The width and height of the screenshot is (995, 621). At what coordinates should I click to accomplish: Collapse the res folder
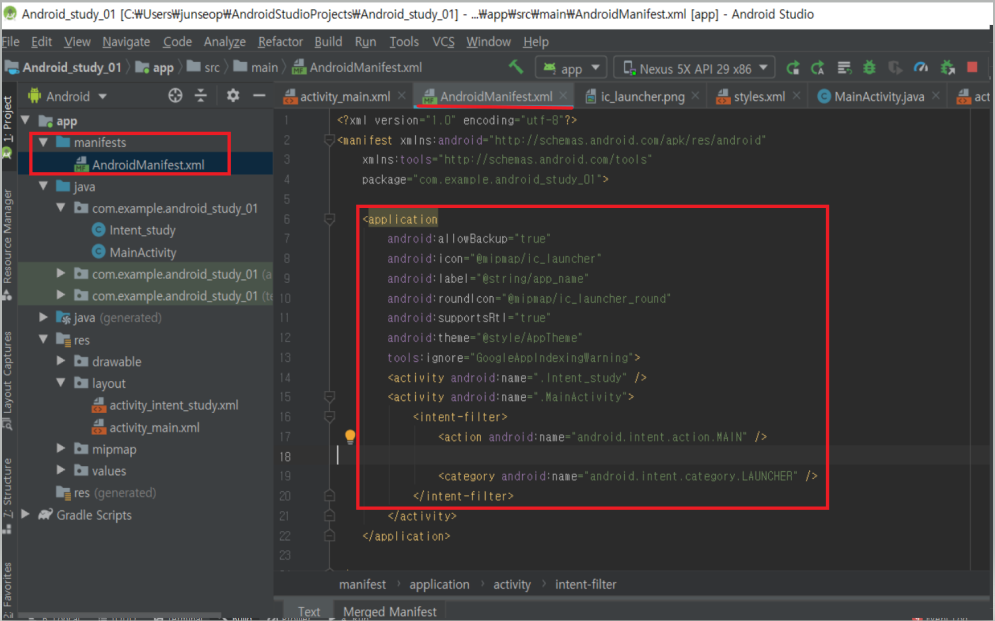43,339
